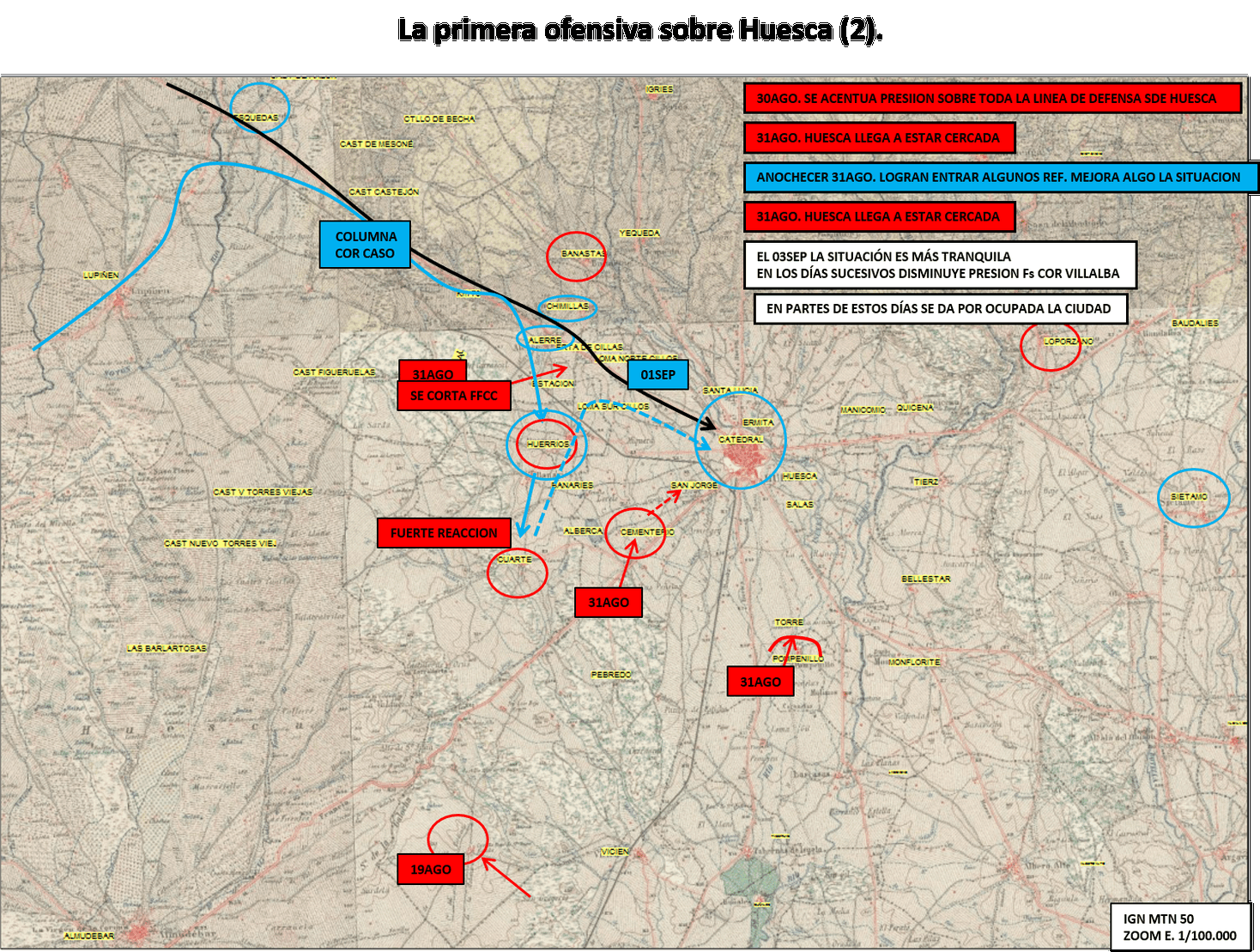
Task: Select the "LUPIÑEN" place name
Action: (101, 276)
